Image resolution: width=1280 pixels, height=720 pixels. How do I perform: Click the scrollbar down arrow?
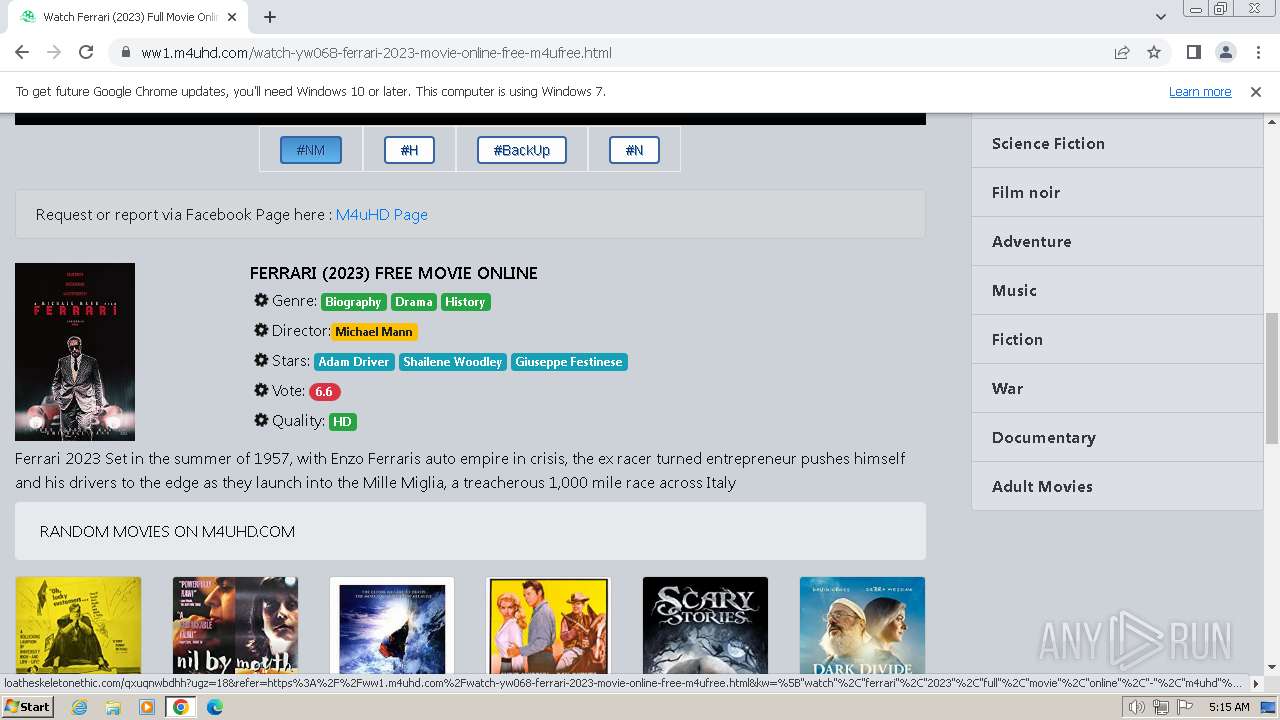(x=1272, y=667)
